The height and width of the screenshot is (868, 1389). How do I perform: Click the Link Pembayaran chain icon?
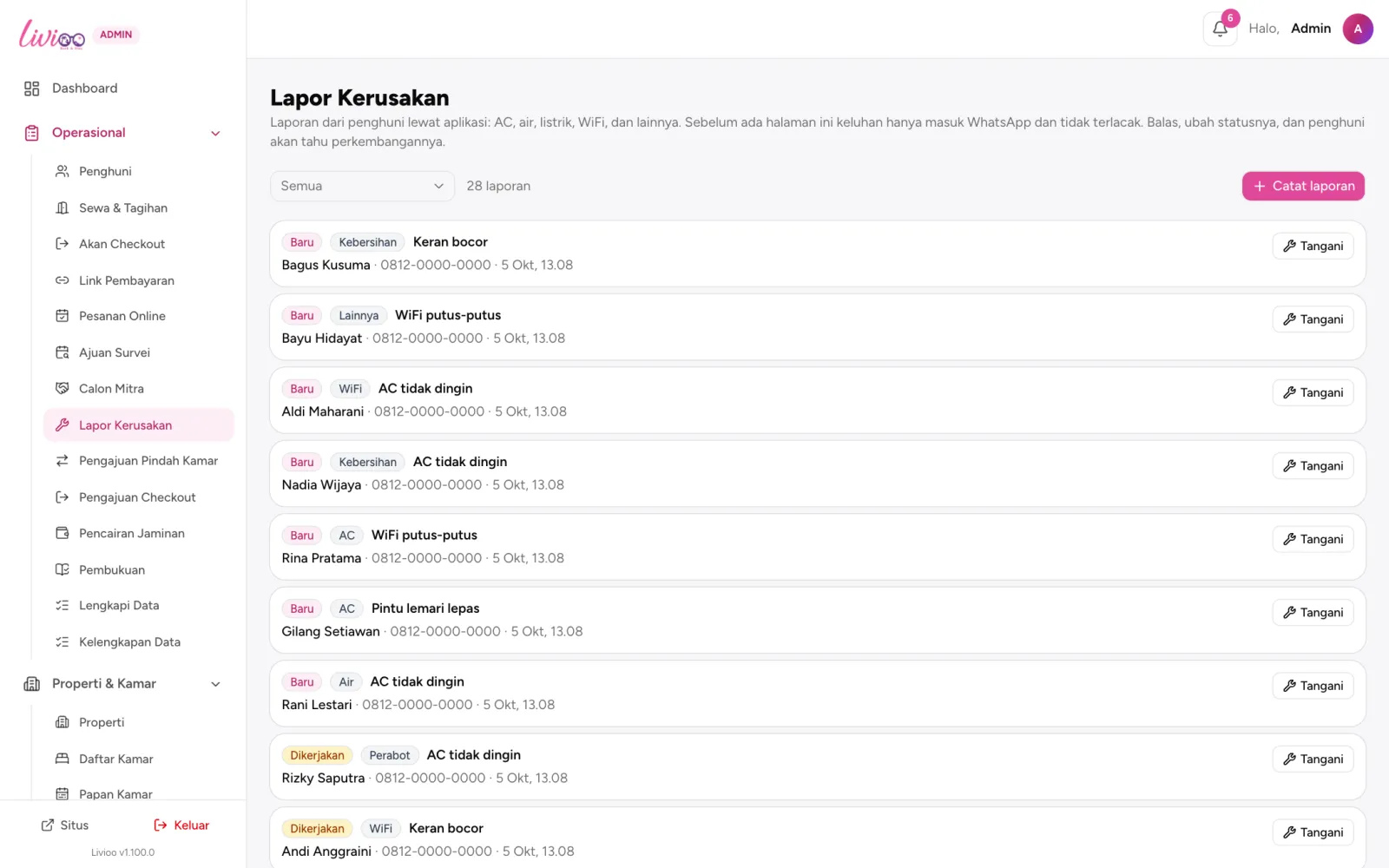click(x=63, y=280)
